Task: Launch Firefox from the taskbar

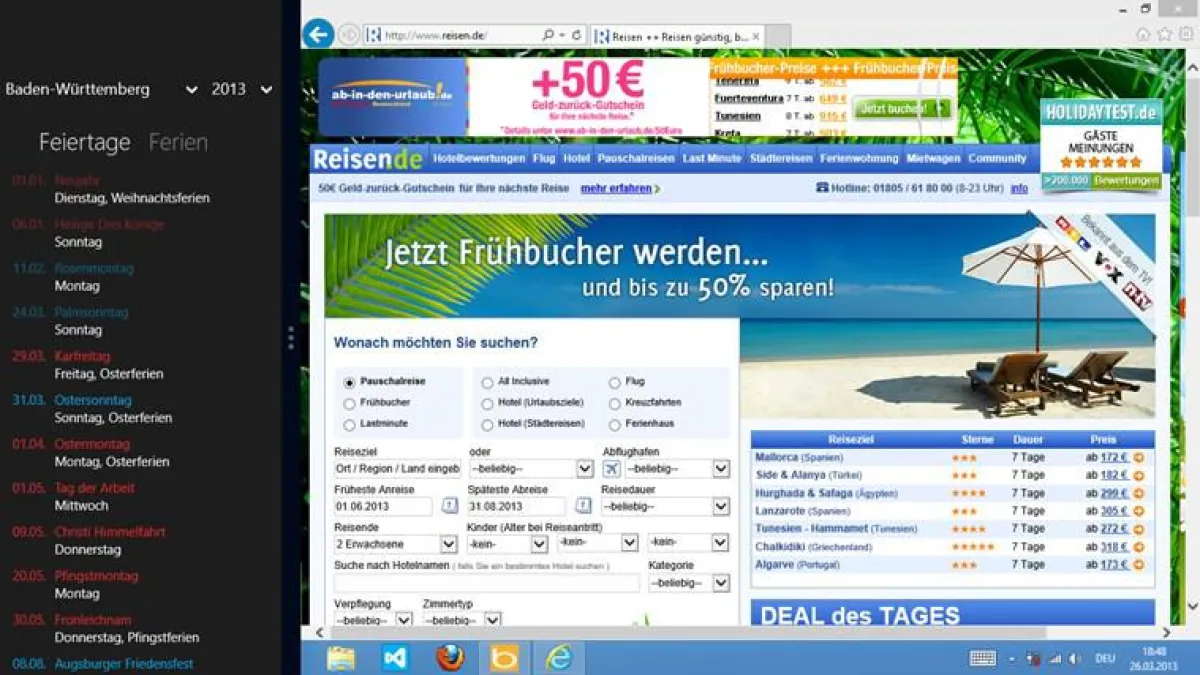Action: [449, 658]
